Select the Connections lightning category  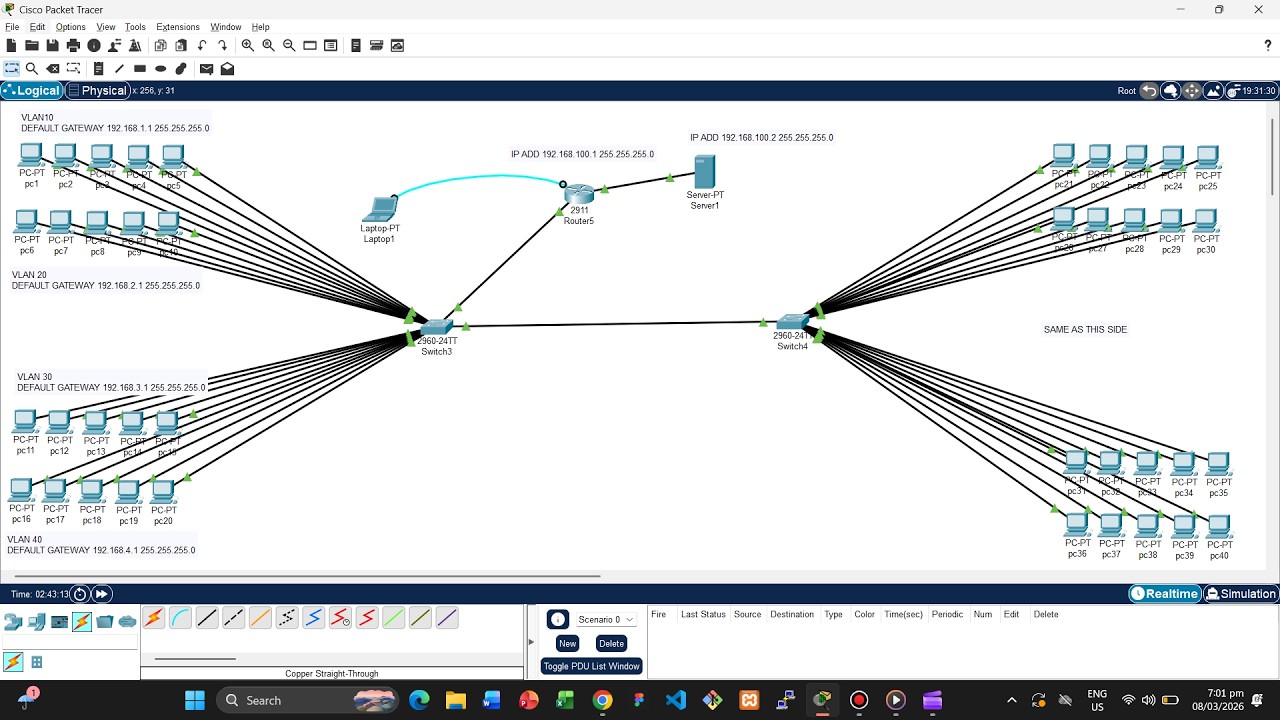click(82, 622)
